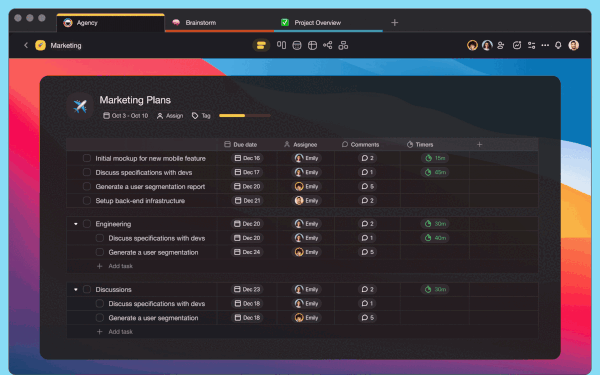Check Discuss specifications with devs under Engineering
The image size is (600, 375).
pyautogui.click(x=99, y=238)
